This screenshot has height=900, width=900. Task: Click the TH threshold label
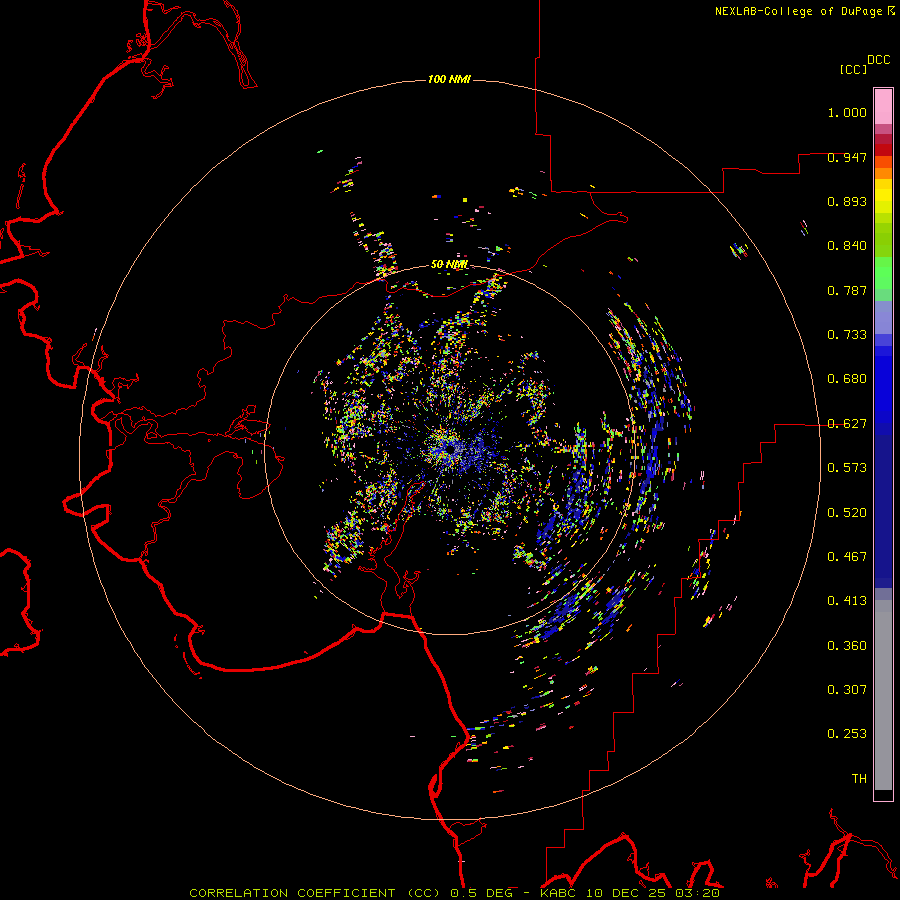(x=859, y=779)
